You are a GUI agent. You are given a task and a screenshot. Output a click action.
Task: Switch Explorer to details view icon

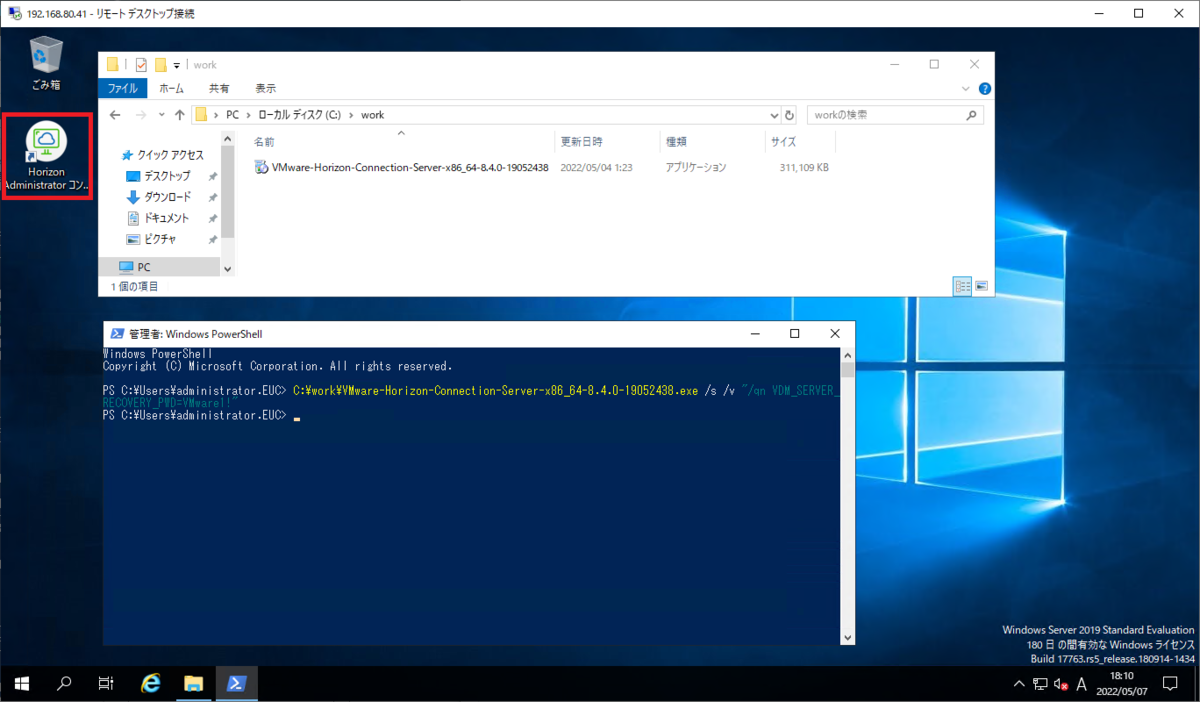coord(963,286)
